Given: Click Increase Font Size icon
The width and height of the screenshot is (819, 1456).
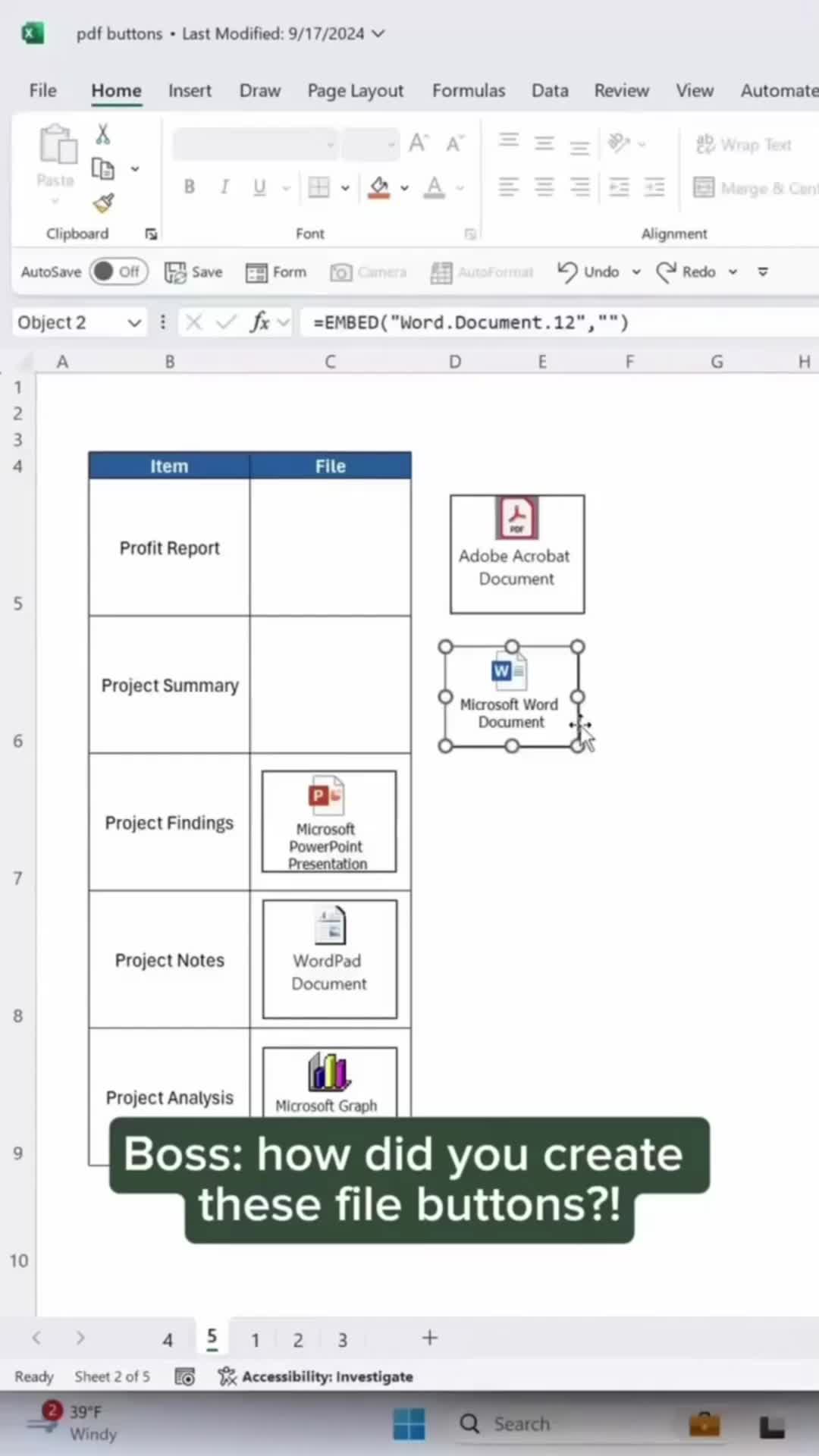Looking at the screenshot, I should (x=418, y=143).
